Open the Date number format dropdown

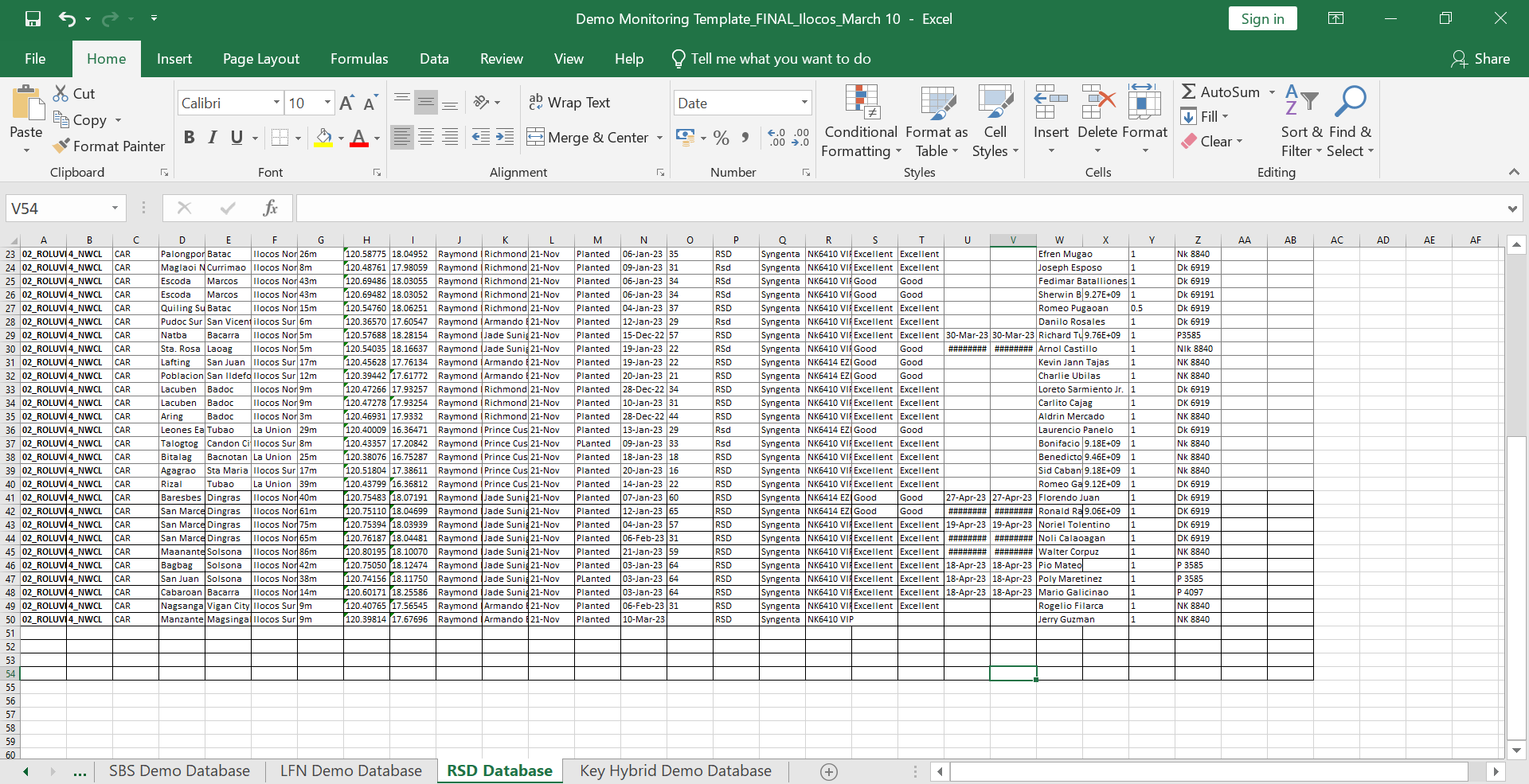point(804,103)
